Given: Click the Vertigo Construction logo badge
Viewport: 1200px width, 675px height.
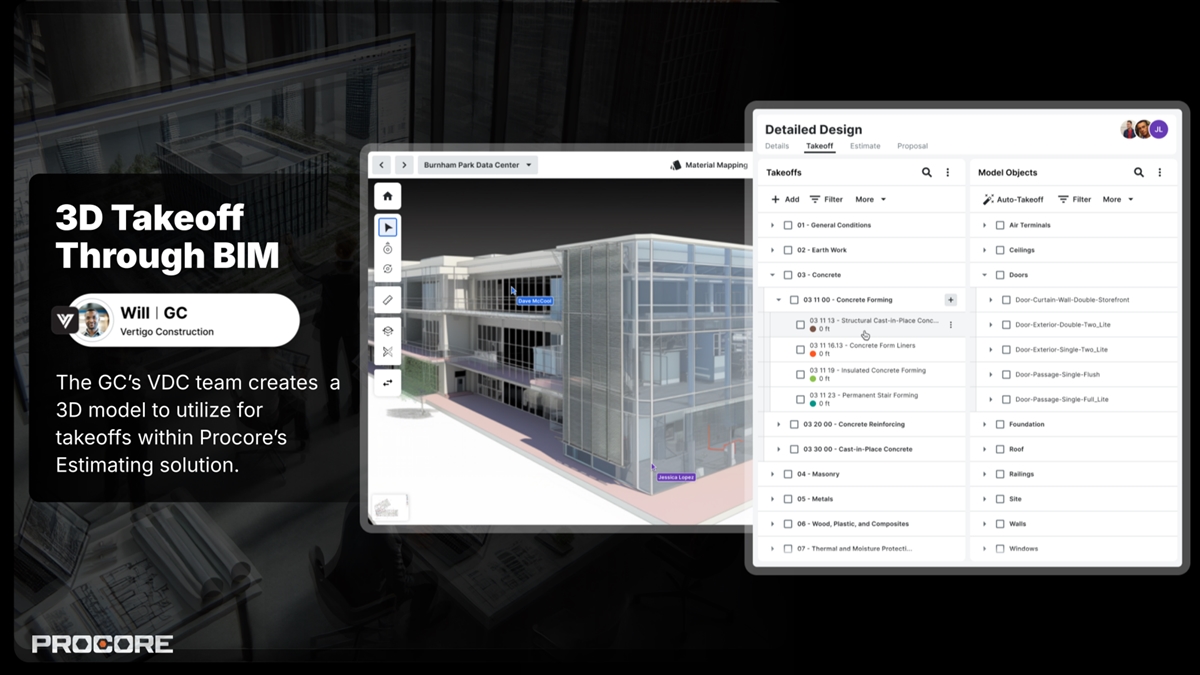Looking at the screenshot, I should [x=65, y=320].
